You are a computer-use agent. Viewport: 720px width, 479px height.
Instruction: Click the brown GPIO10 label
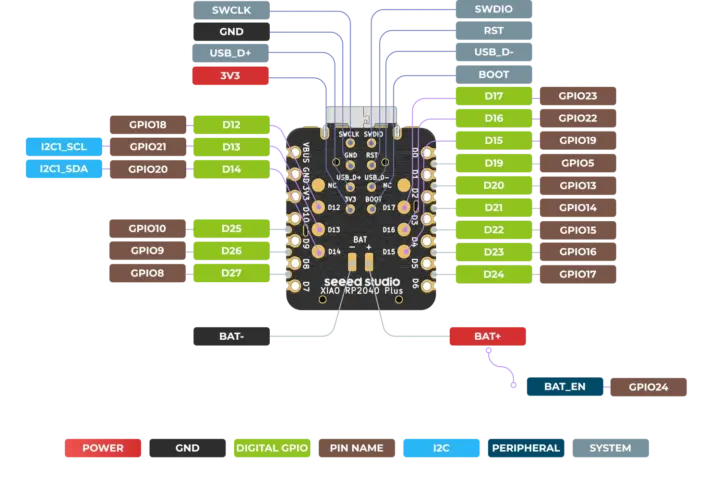[147, 228]
